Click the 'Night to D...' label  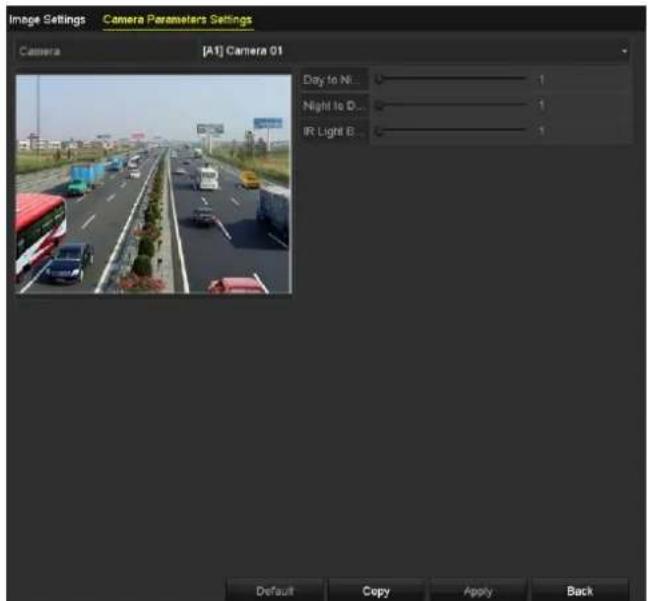(x=334, y=106)
